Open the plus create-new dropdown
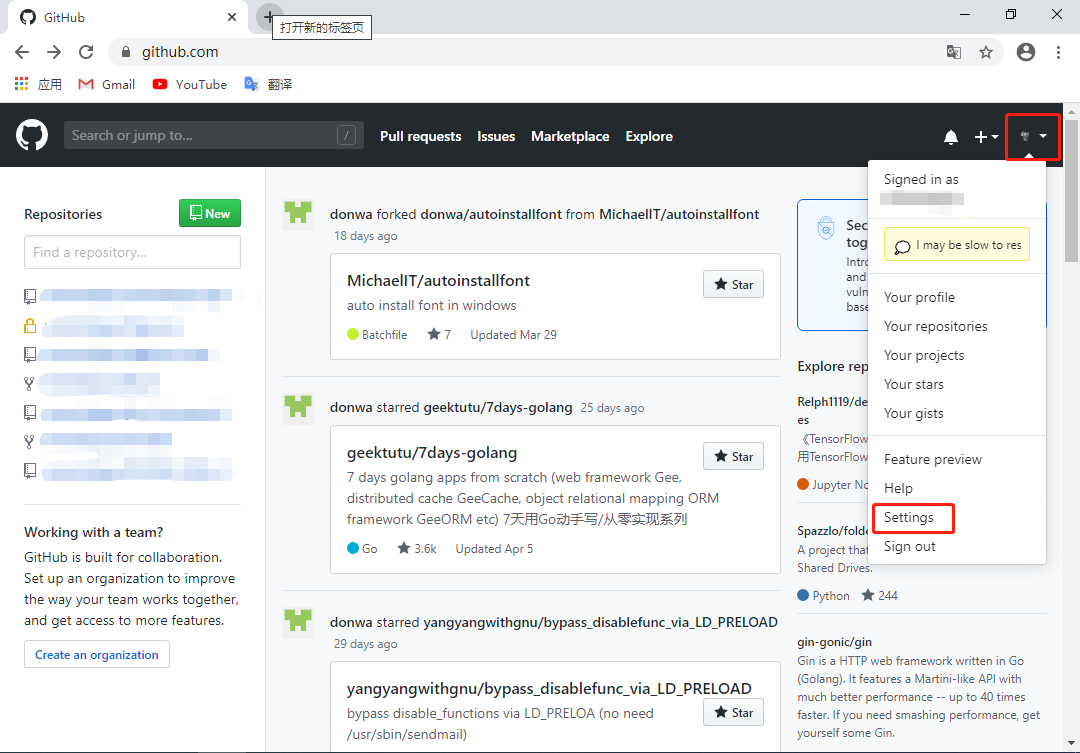 (x=986, y=137)
